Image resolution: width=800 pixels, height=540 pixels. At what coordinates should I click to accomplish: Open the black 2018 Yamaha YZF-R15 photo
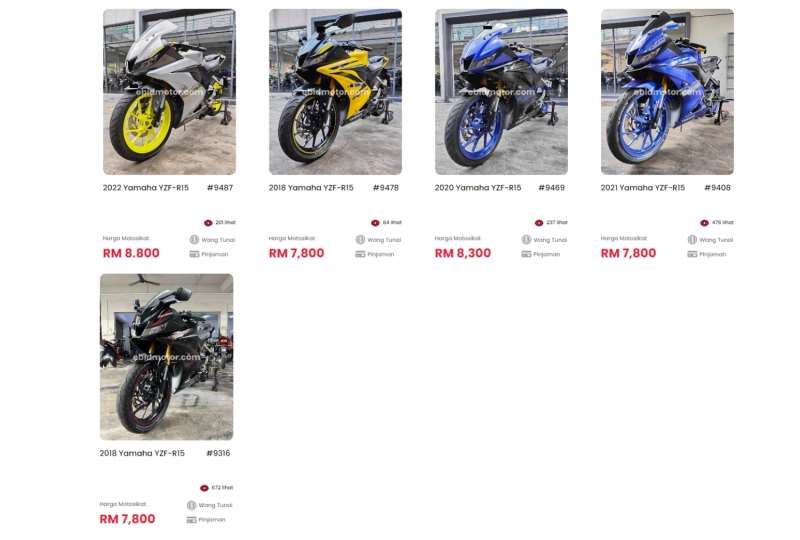pyautogui.click(x=166, y=357)
